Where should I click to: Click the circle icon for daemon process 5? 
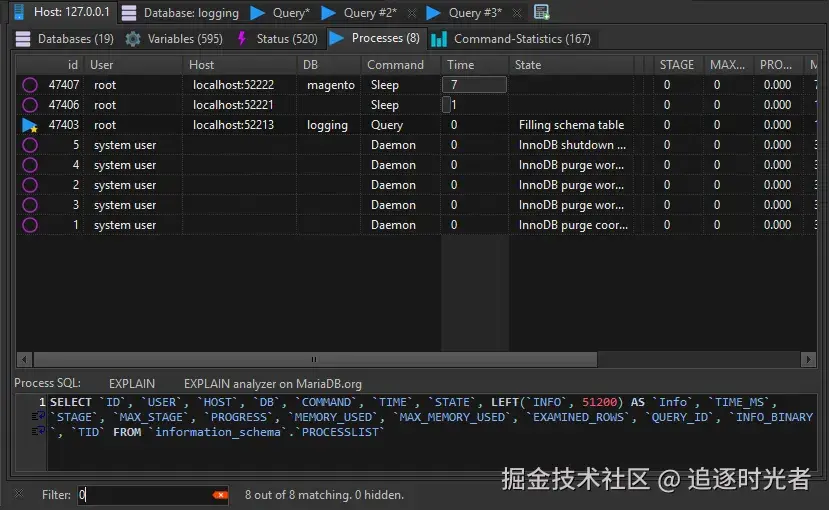point(29,145)
